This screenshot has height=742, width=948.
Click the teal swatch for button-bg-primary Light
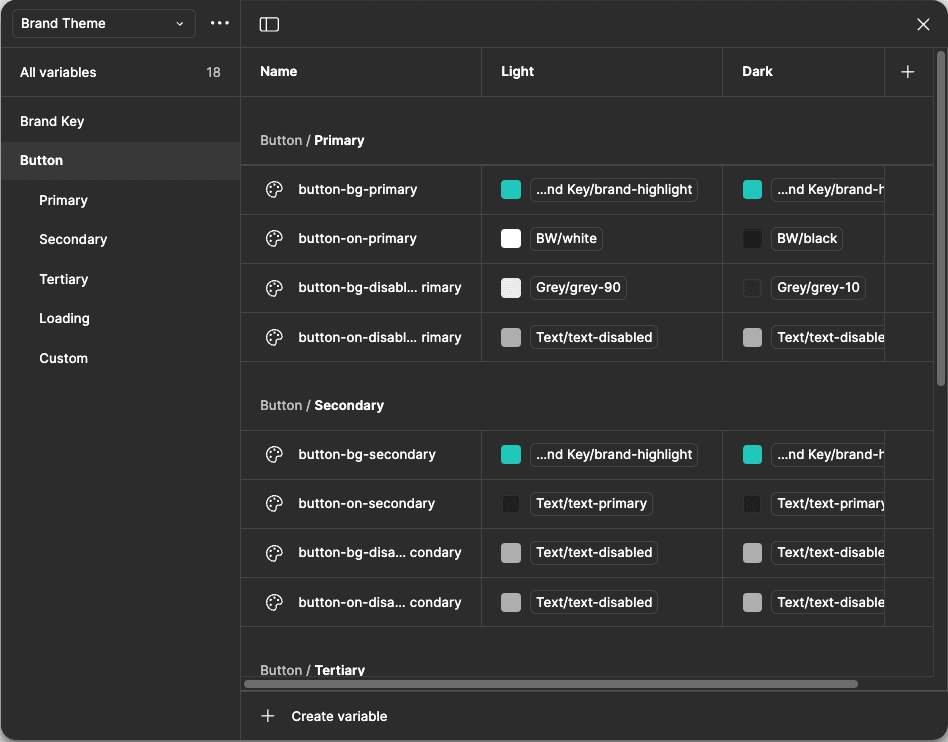511,189
